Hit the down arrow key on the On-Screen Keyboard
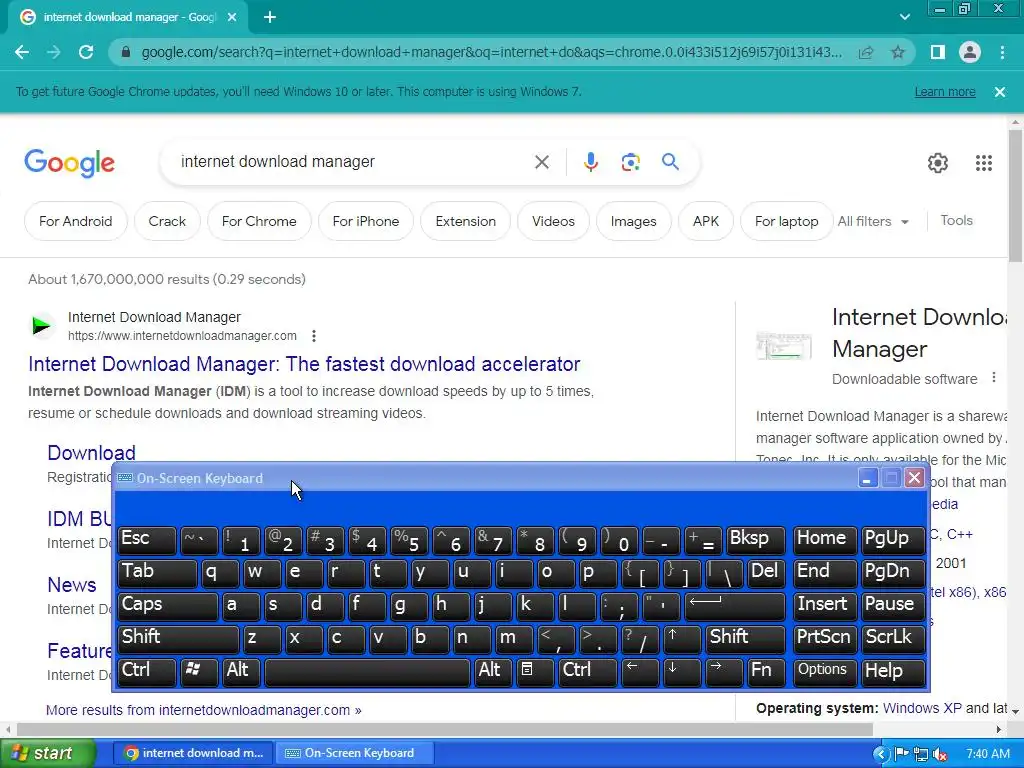The height and width of the screenshot is (768, 1024). click(681, 672)
